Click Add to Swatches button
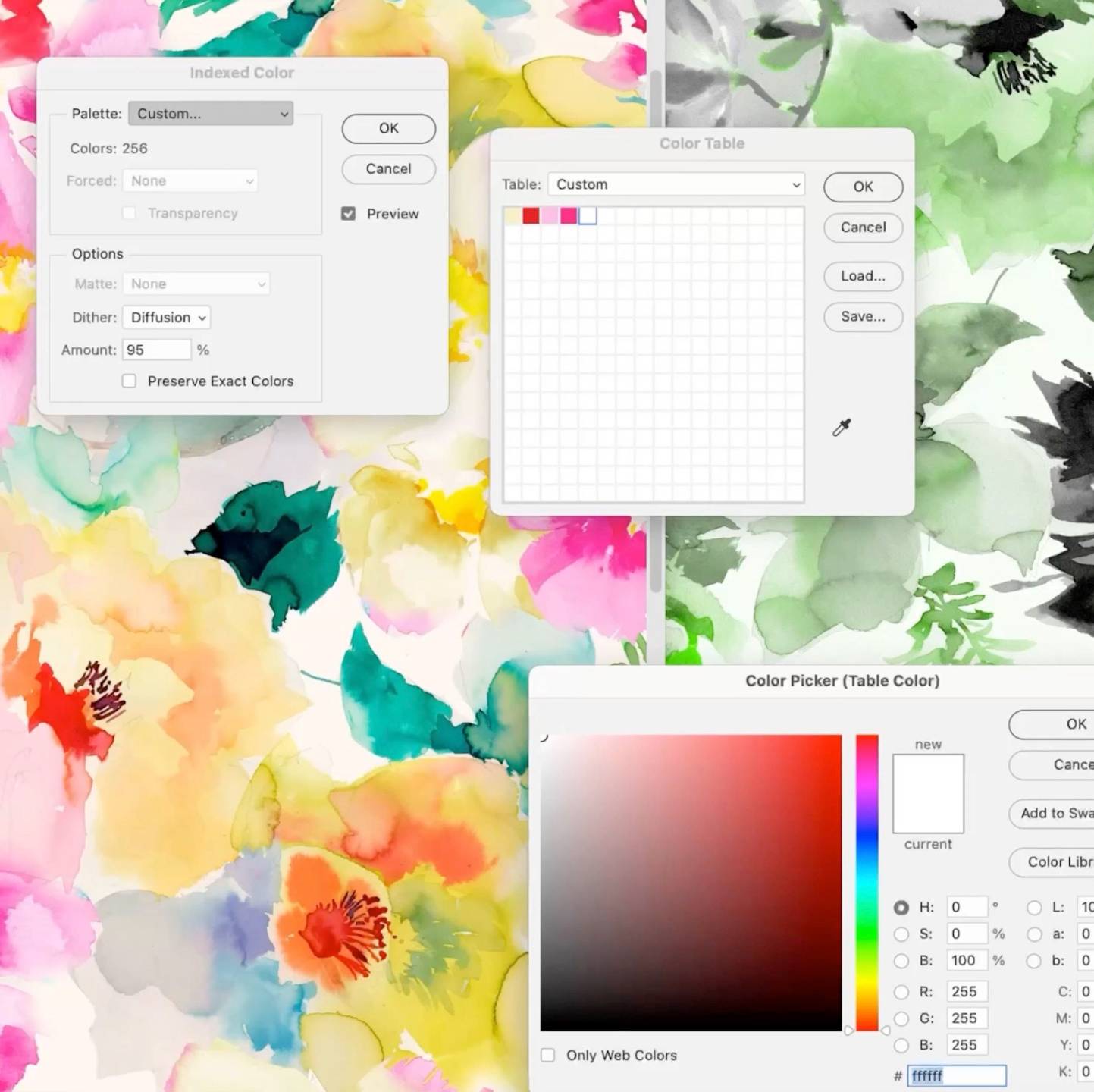This screenshot has width=1094, height=1092. [1052, 813]
